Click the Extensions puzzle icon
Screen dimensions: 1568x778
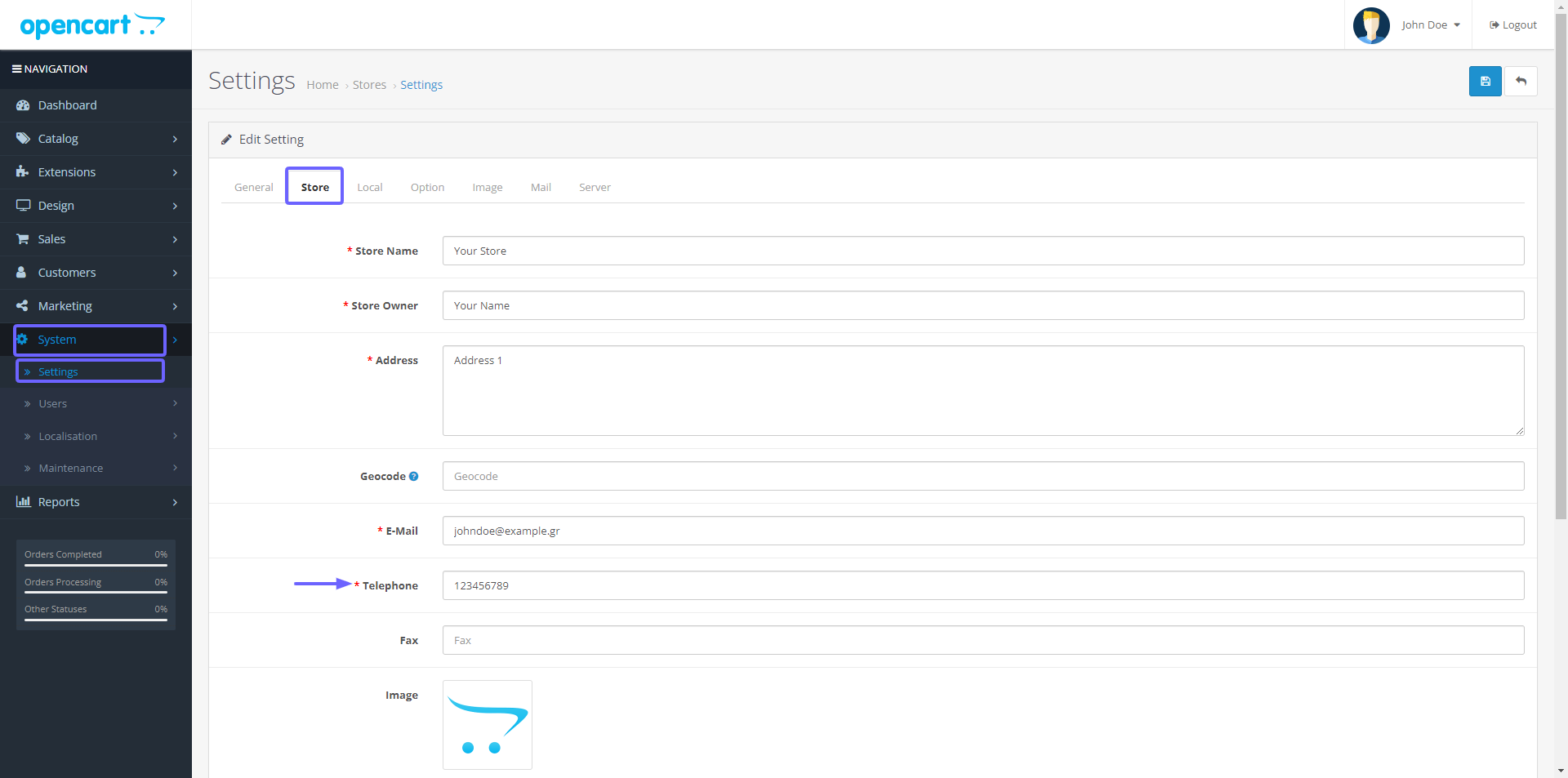23,172
